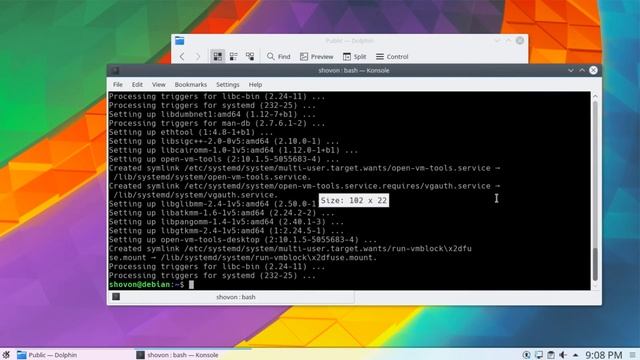Click line 'Setting up ethtool (1:4.8-1+b1)'
This screenshot has width=640, height=360.
click(x=191, y=132)
